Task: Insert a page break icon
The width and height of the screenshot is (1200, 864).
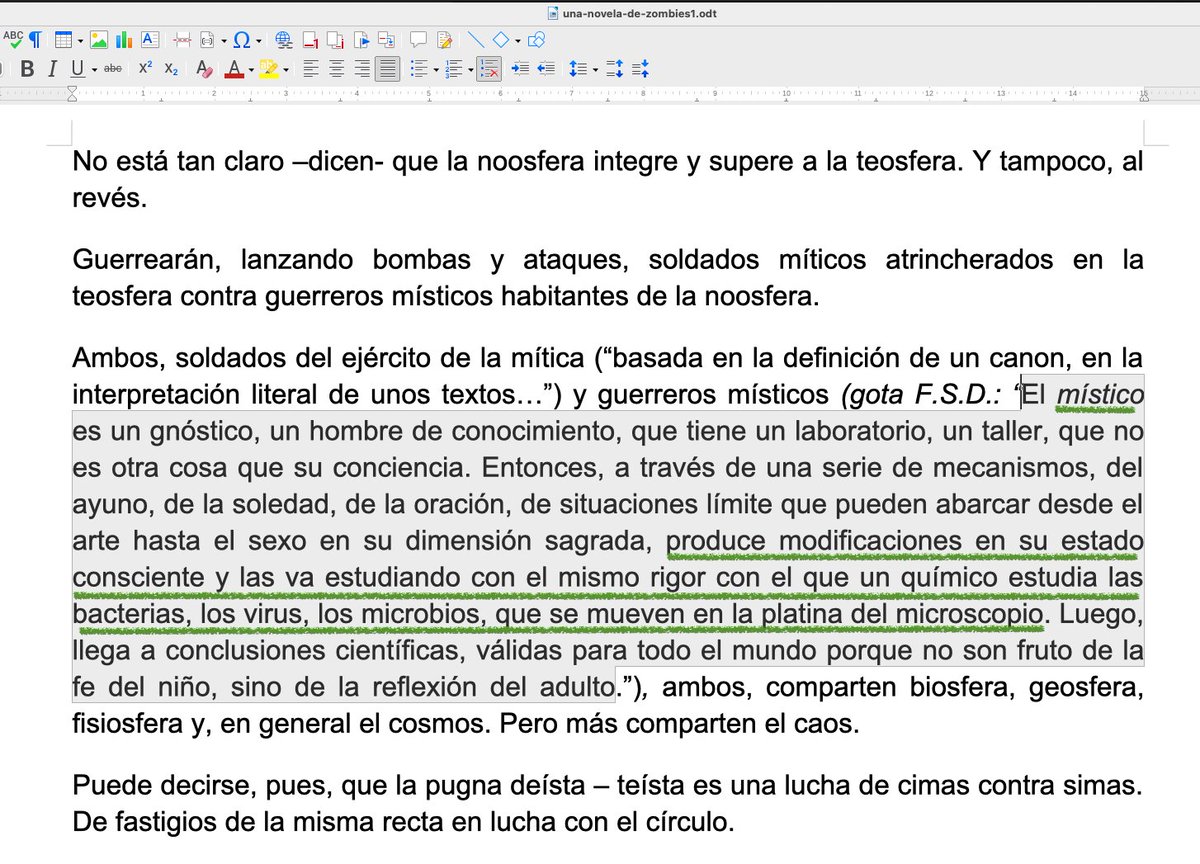Action: point(182,40)
